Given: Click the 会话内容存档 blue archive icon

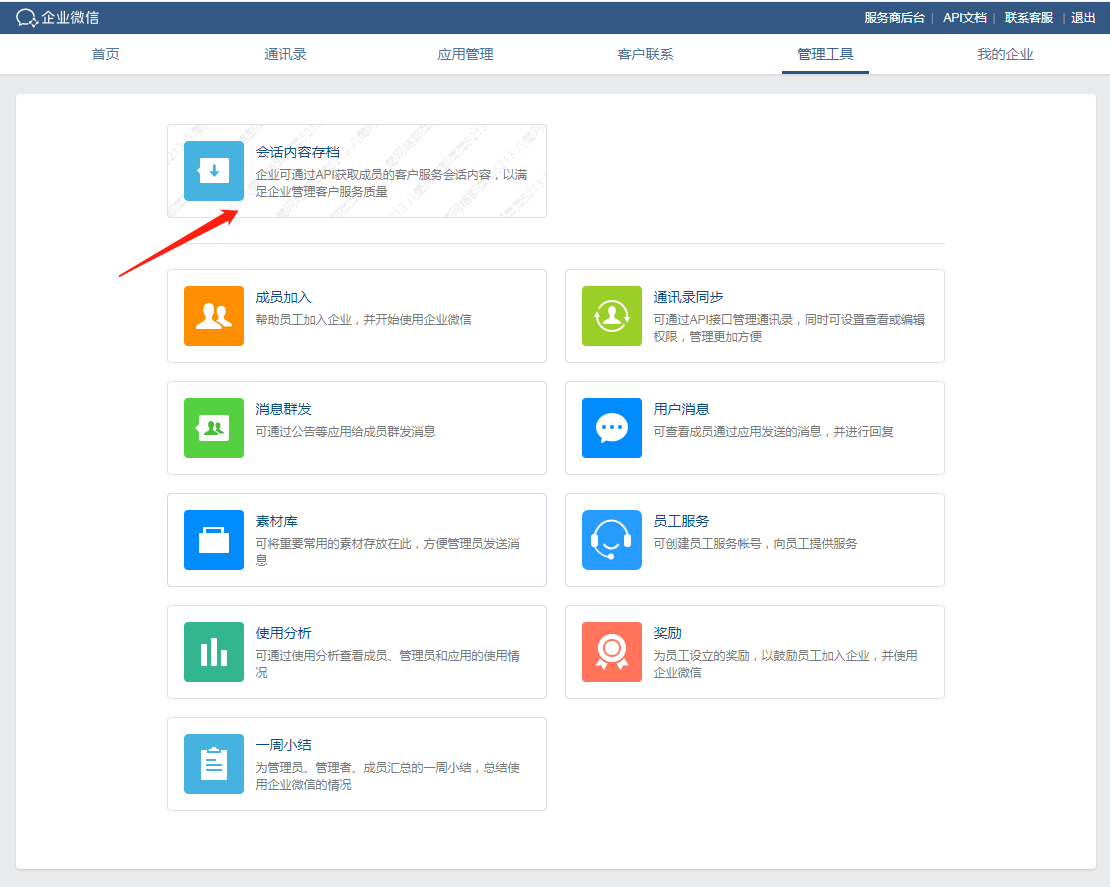Looking at the screenshot, I should [213, 171].
